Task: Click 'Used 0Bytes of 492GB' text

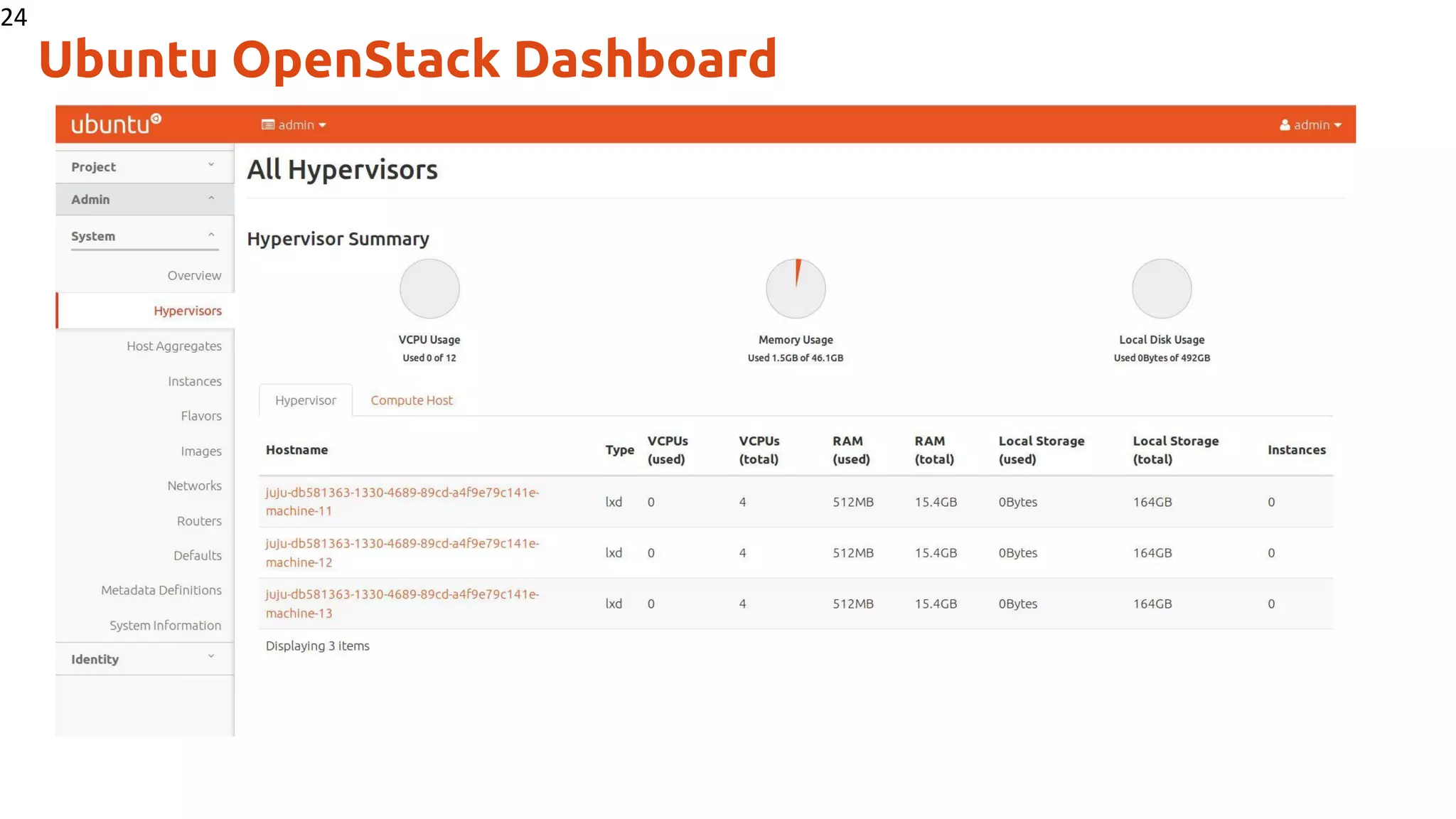Action: click(1162, 358)
